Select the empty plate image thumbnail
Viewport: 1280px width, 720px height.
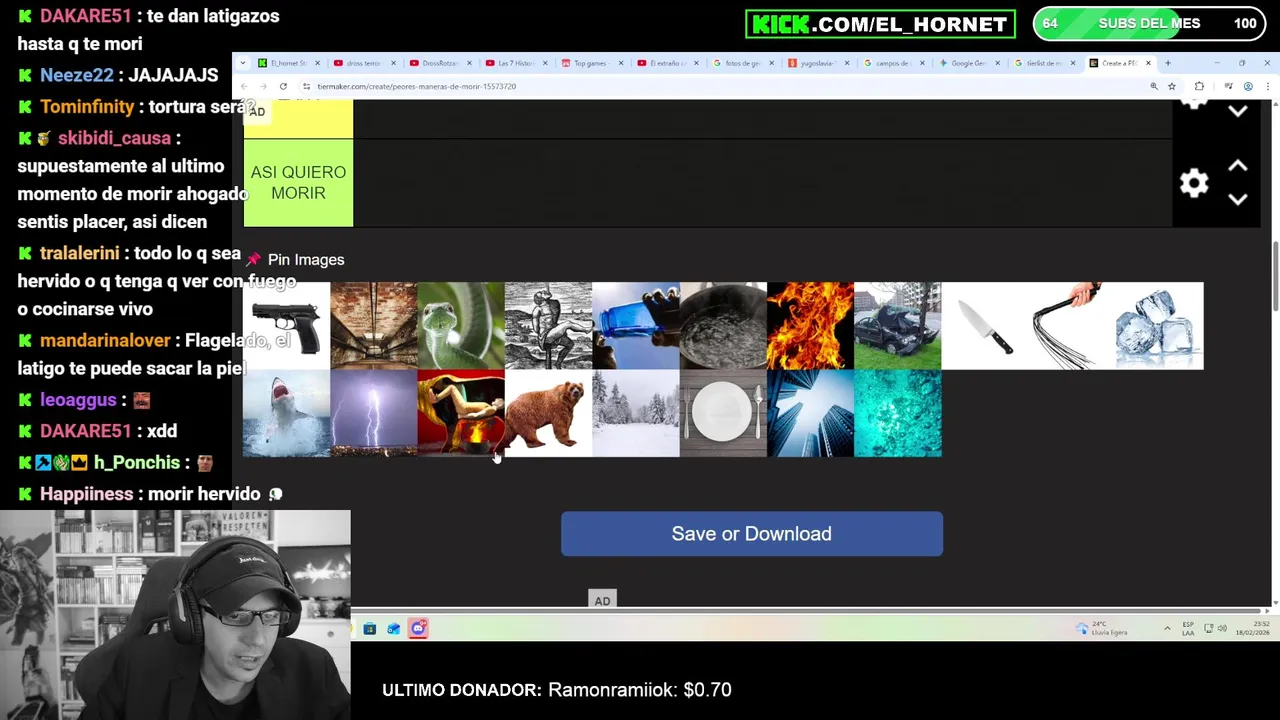723,413
